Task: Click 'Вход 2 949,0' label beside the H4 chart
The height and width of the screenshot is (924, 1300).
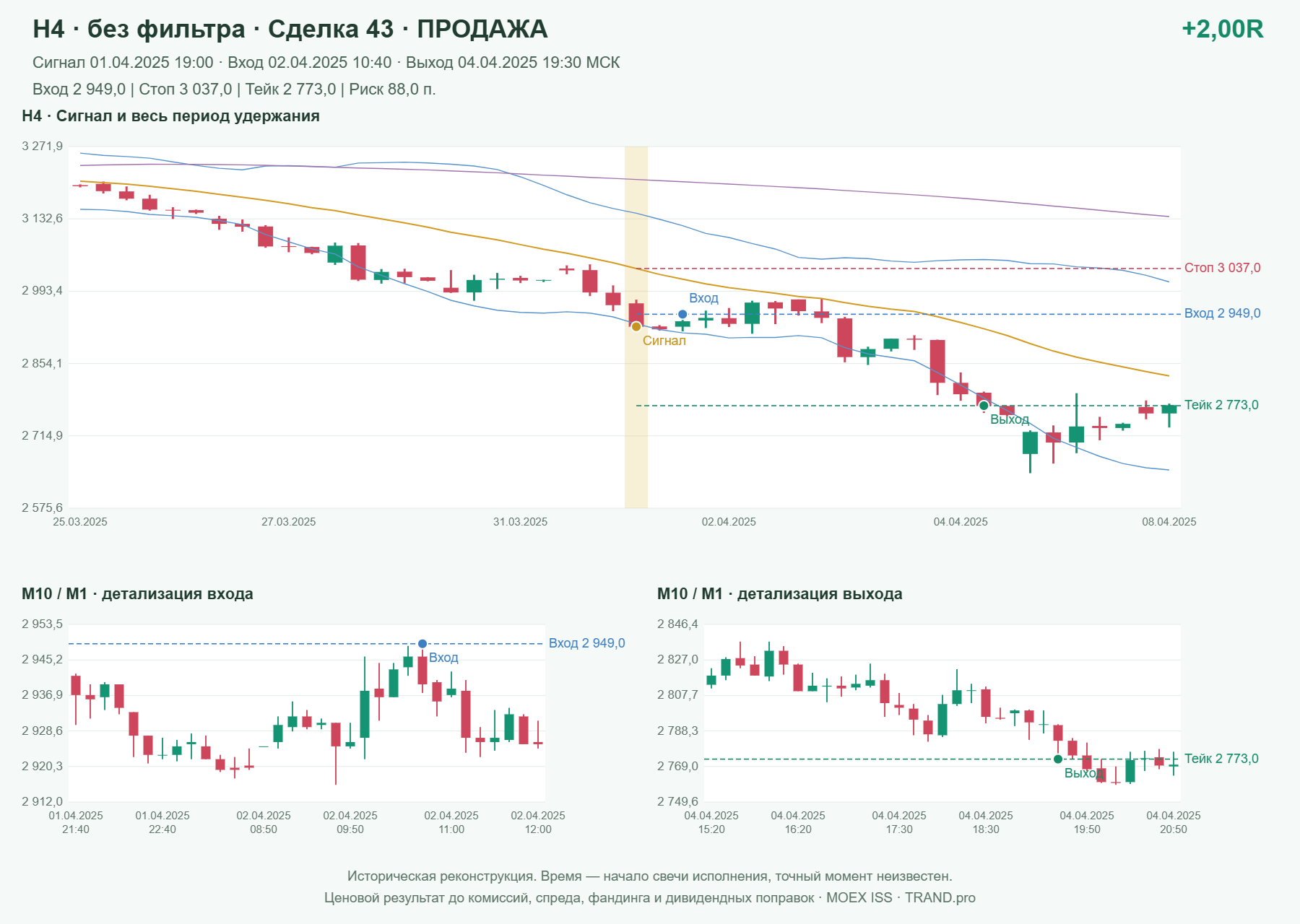Action: pyautogui.click(x=1223, y=313)
